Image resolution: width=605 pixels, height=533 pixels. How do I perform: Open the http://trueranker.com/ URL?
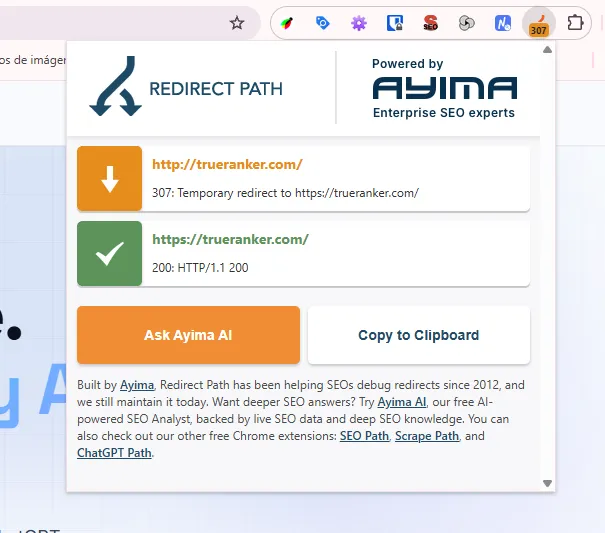pos(227,164)
